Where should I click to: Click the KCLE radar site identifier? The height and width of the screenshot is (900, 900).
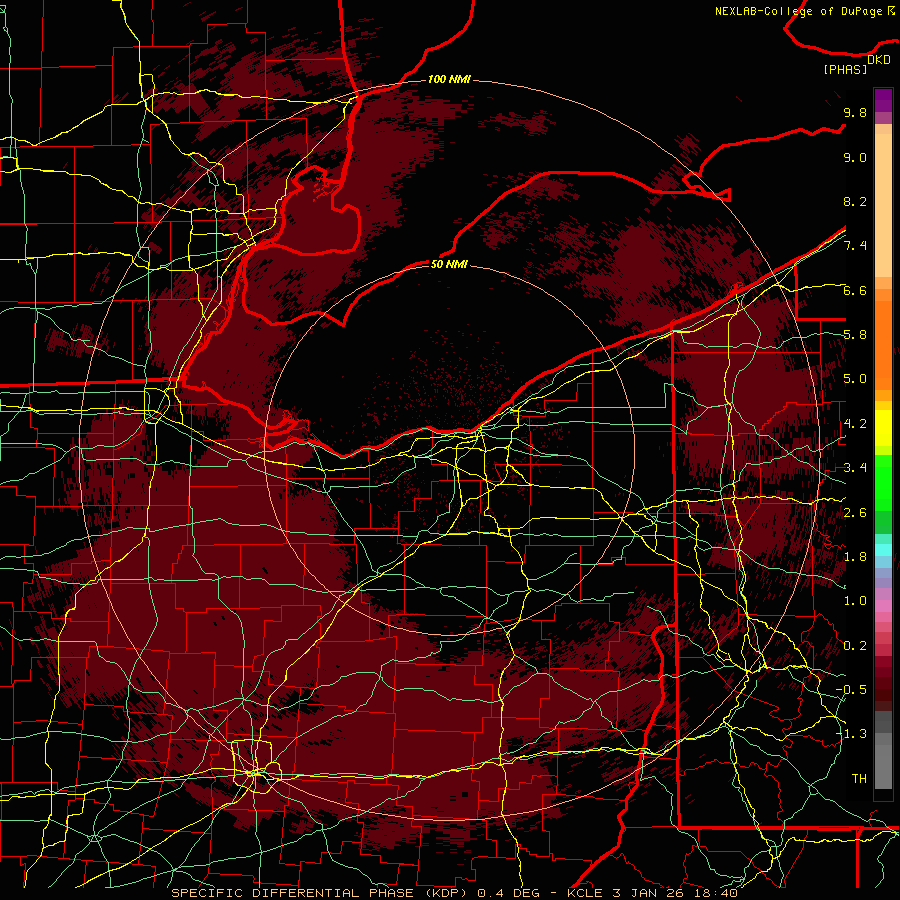pyautogui.click(x=585, y=893)
